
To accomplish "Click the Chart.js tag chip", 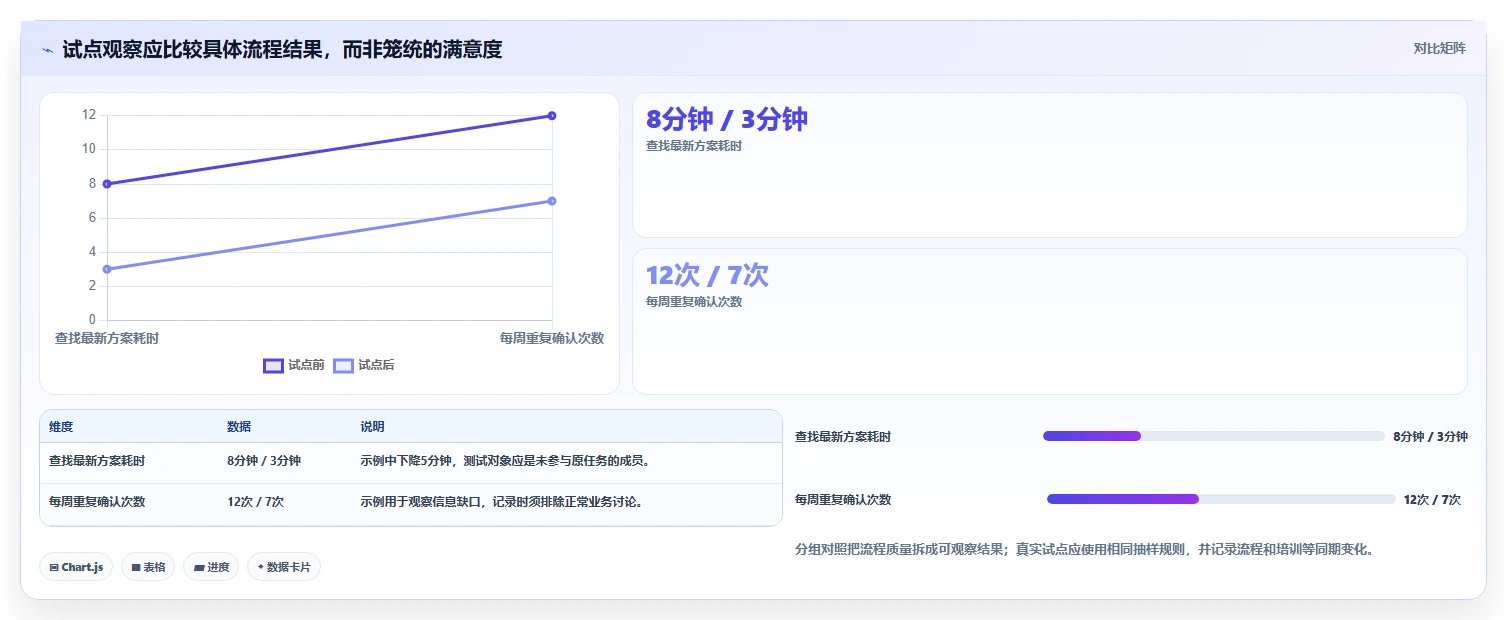I will (x=76, y=567).
